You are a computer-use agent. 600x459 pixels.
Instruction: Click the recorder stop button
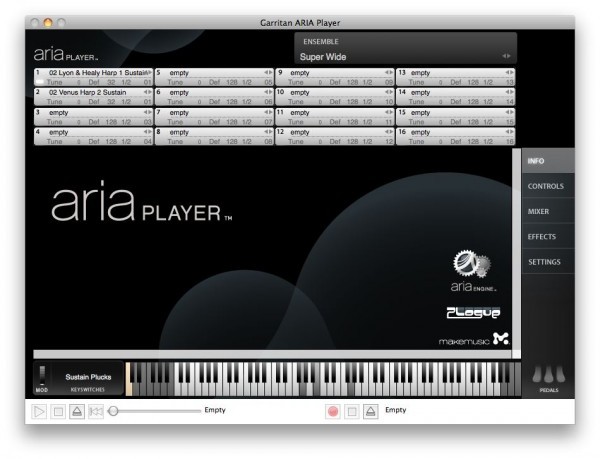[352, 412]
